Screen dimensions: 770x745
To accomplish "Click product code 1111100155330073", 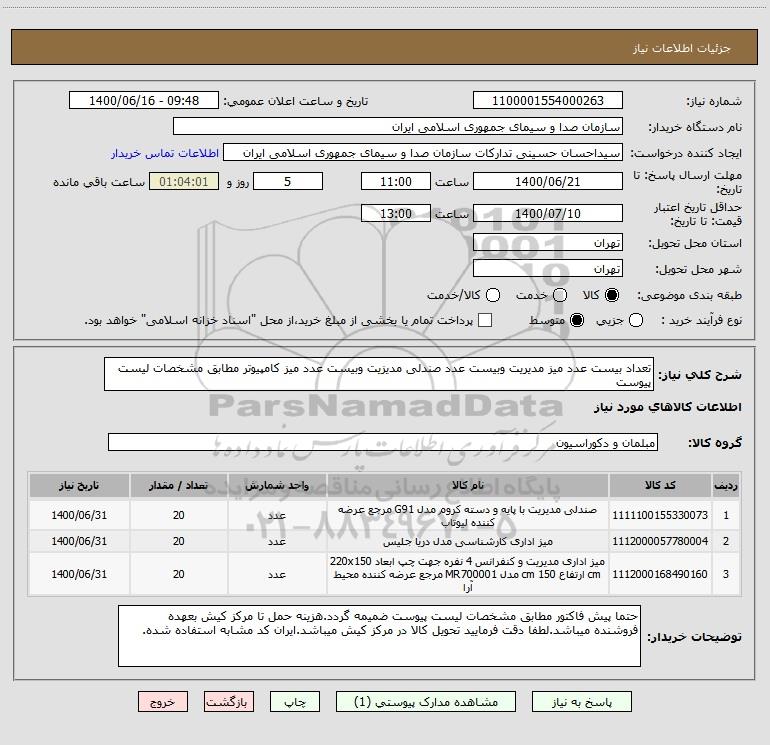I will [x=660, y=515].
